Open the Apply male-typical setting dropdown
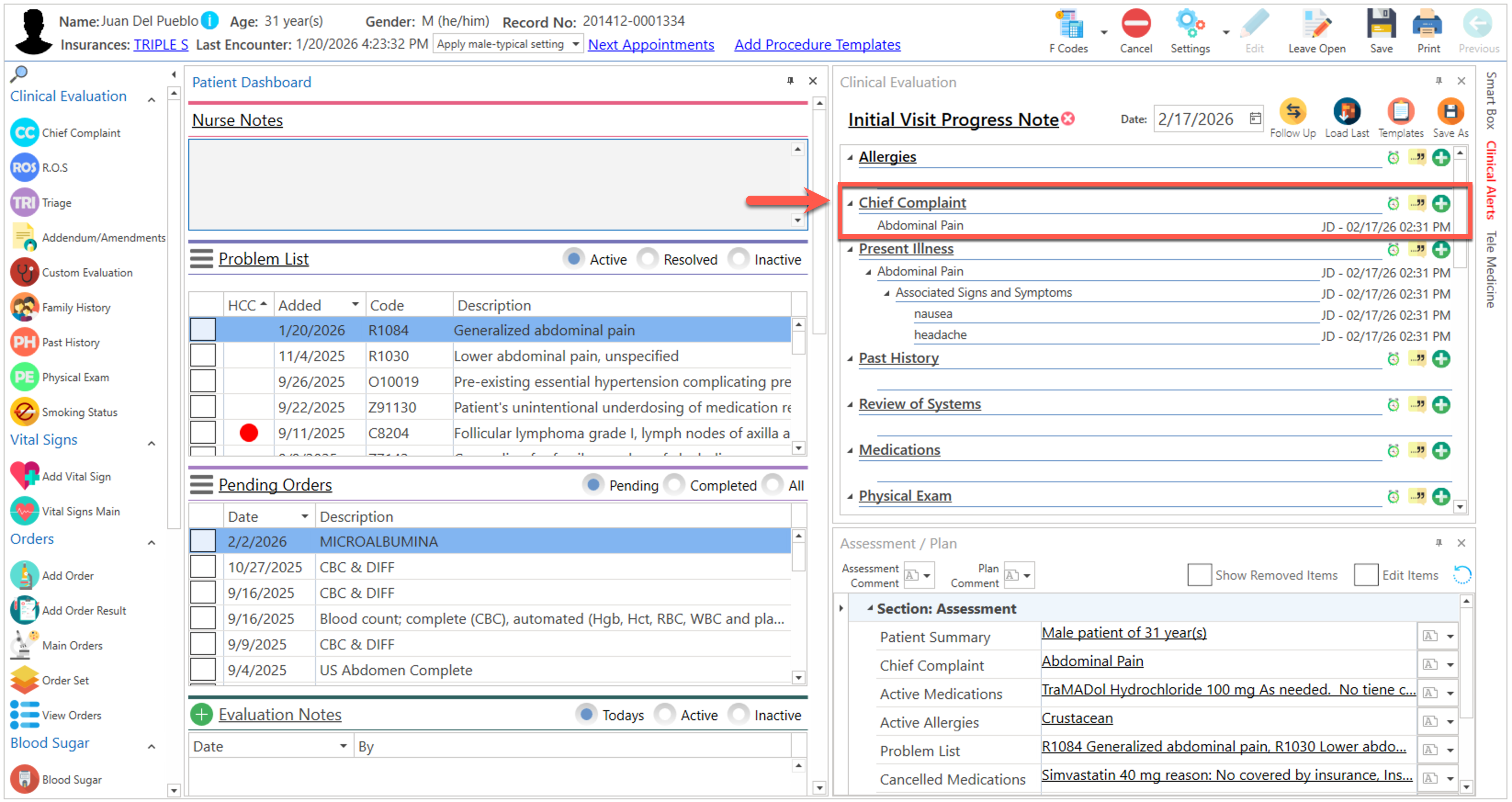This screenshot has width=1512, height=802. coord(576,44)
